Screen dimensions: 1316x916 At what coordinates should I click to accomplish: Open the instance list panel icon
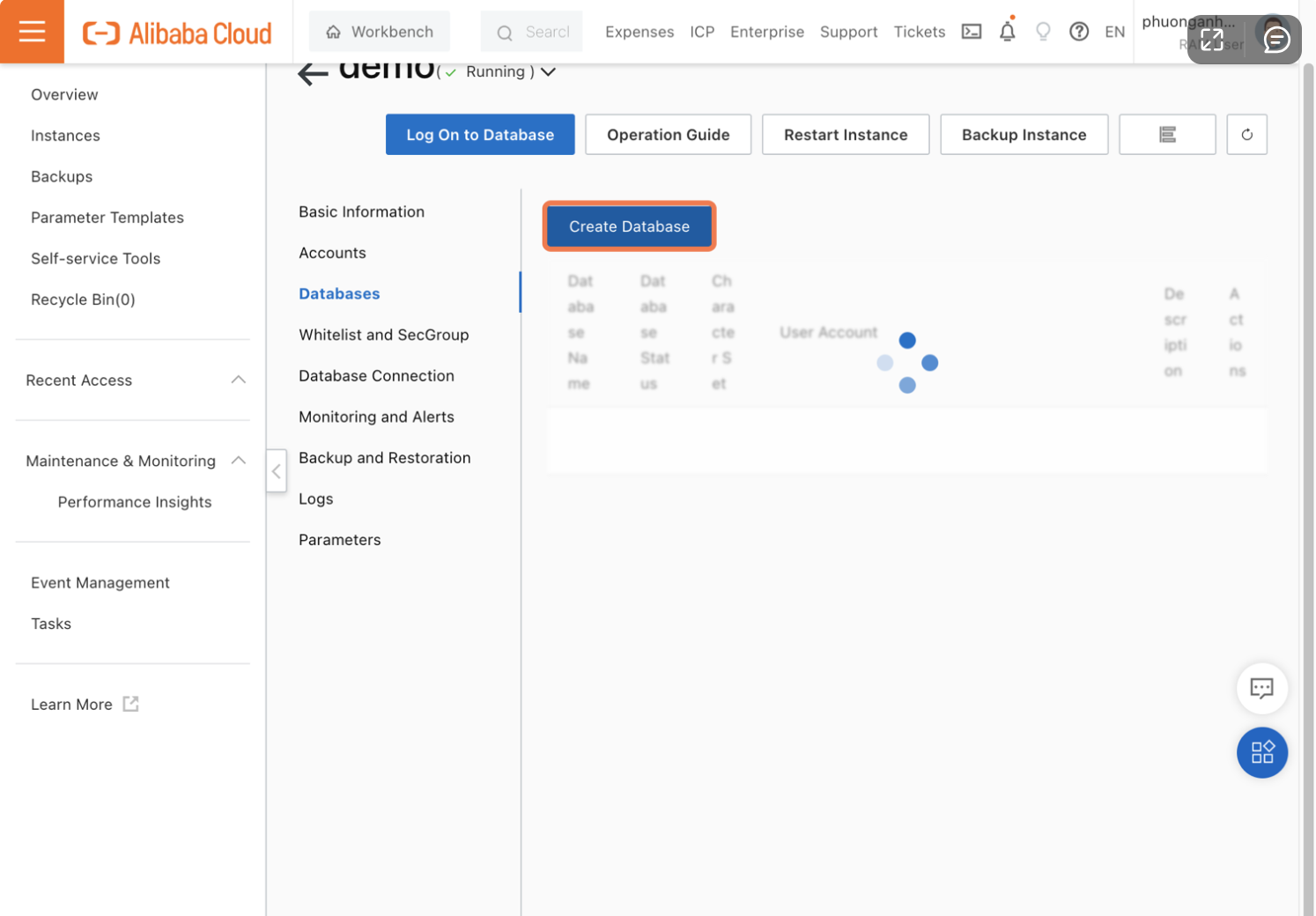tap(1167, 134)
